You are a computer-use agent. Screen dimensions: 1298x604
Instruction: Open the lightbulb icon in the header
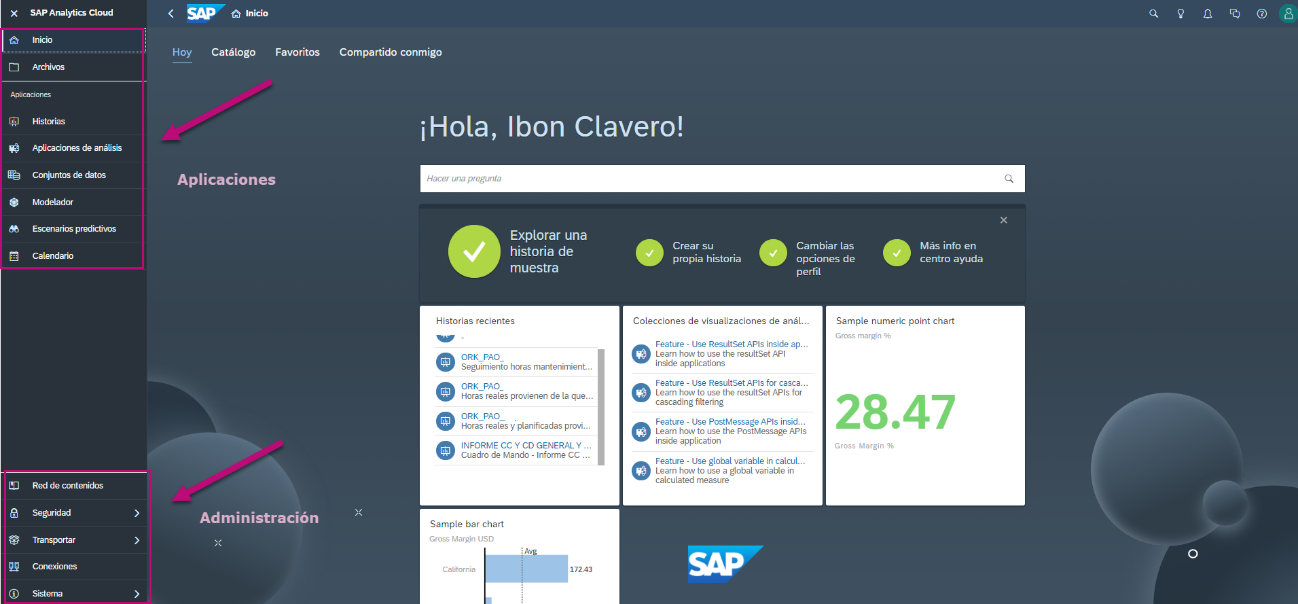coord(1181,14)
